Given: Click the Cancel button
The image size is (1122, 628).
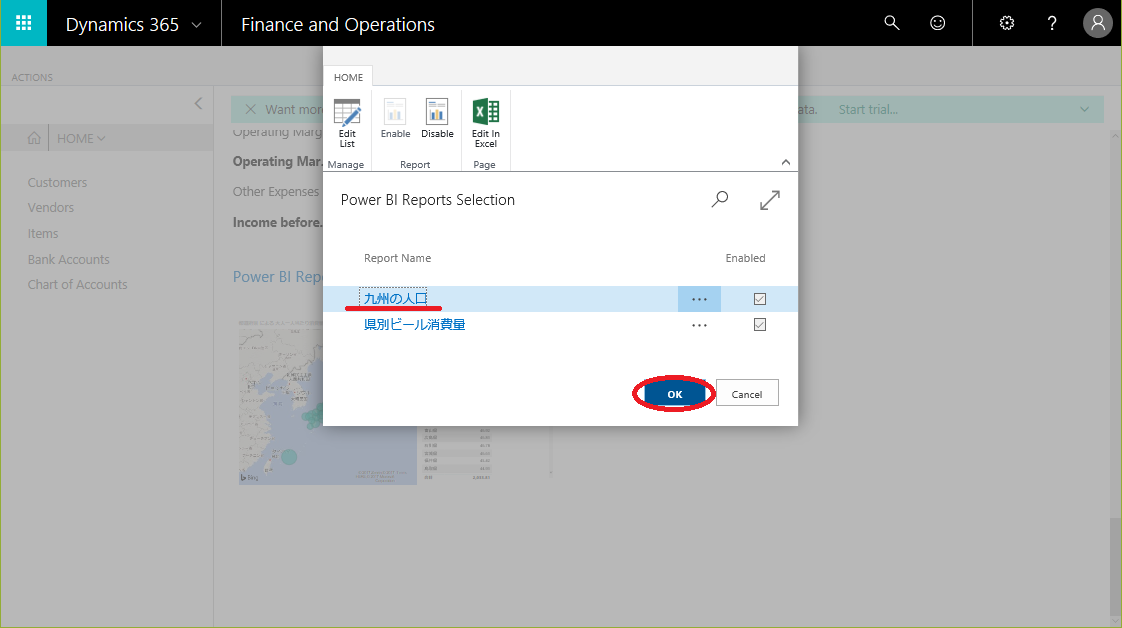Looking at the screenshot, I should click(747, 393).
